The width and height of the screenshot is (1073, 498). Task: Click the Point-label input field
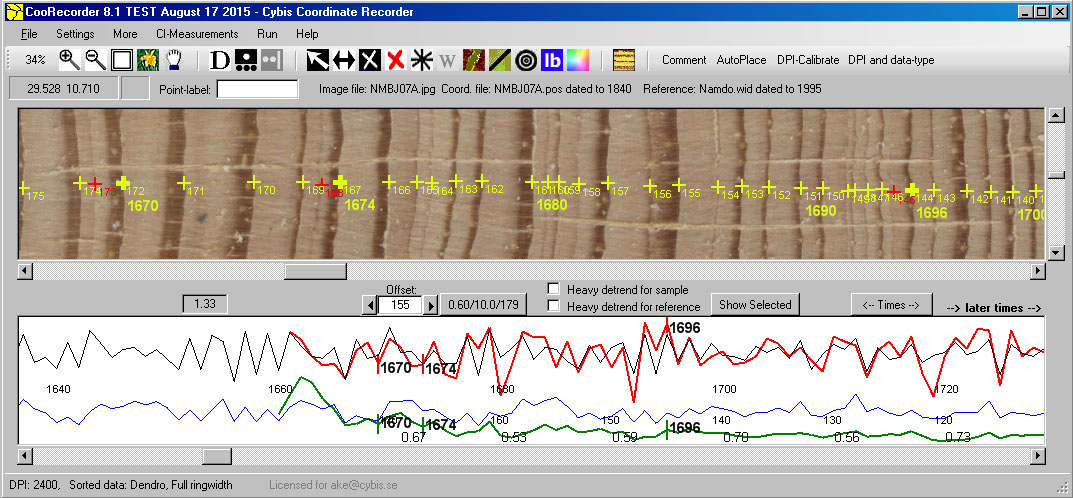click(257, 89)
